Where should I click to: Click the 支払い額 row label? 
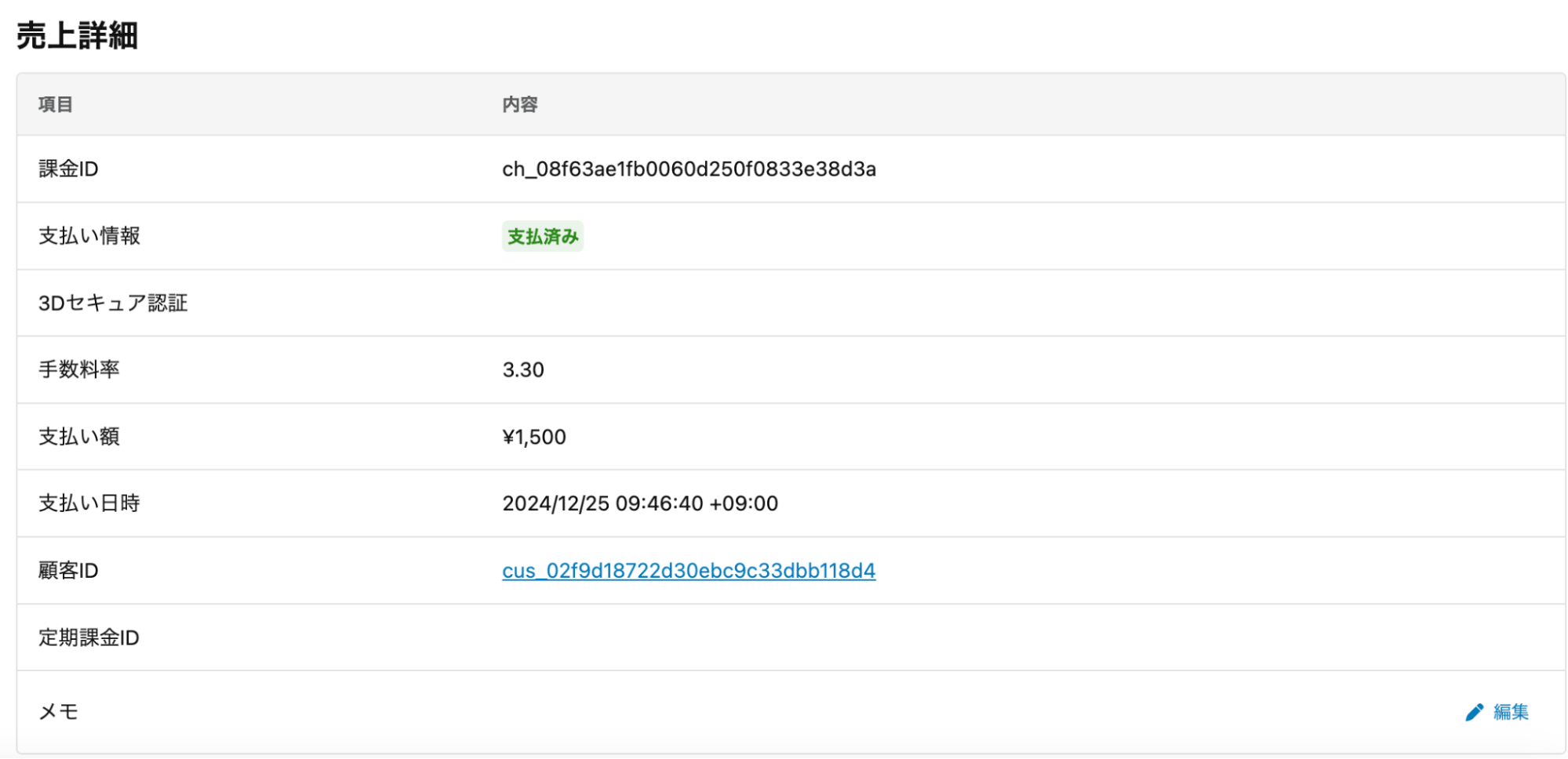pos(79,437)
